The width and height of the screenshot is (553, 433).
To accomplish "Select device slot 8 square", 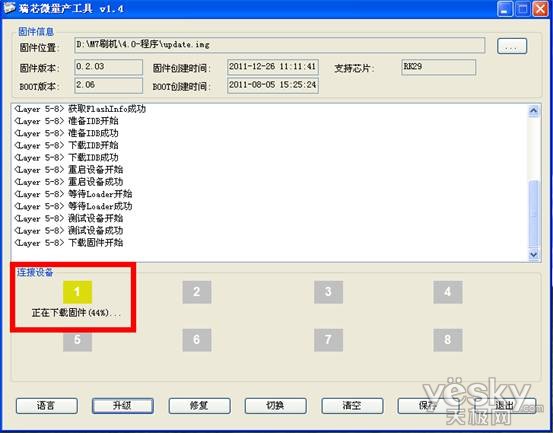I will pyautogui.click(x=448, y=340).
